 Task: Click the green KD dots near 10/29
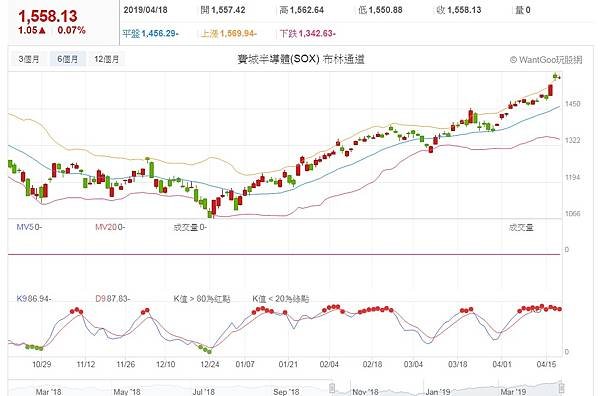(34, 347)
